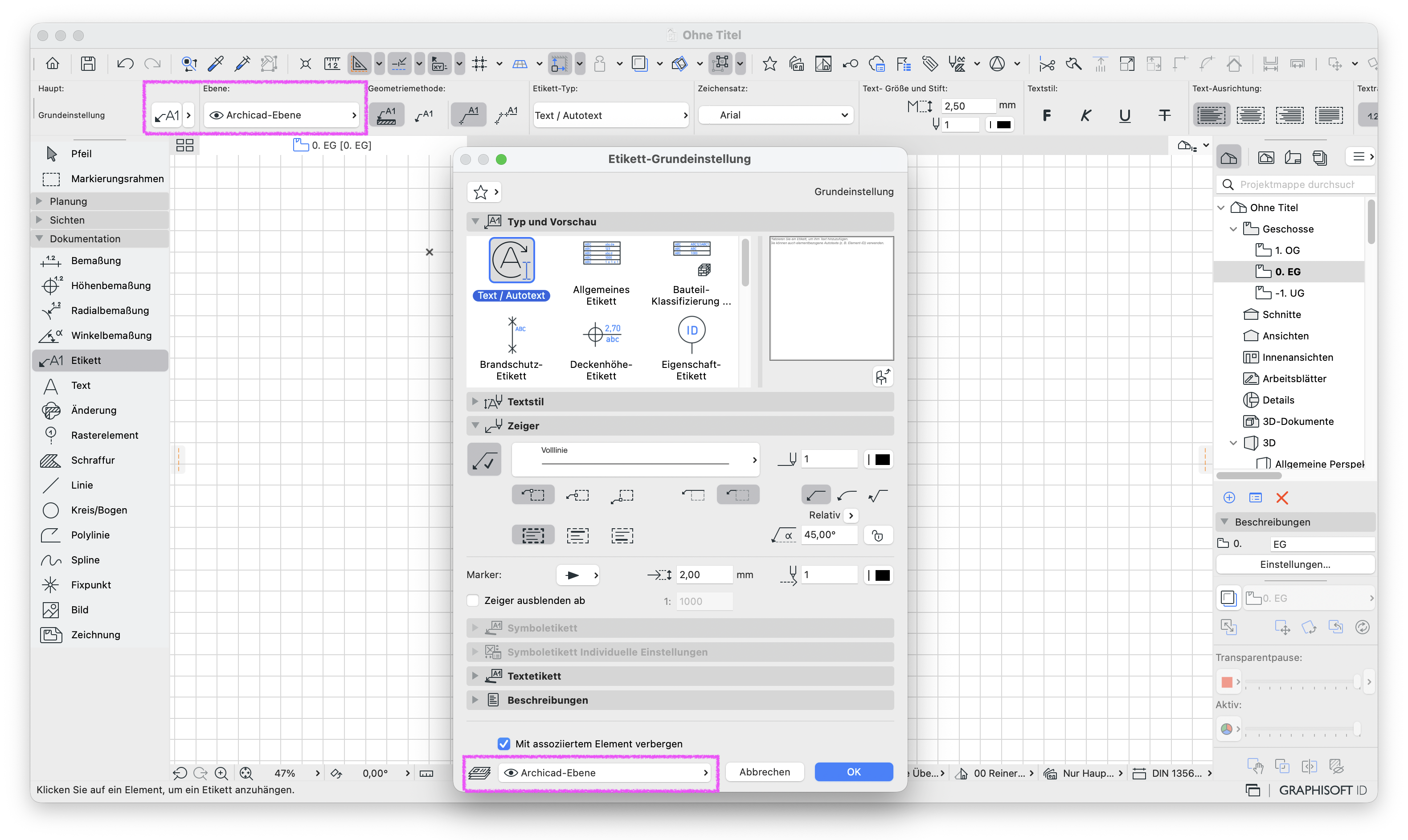1408x840 pixels.
Task: Delete with red X in navigator
Action: [1282, 497]
